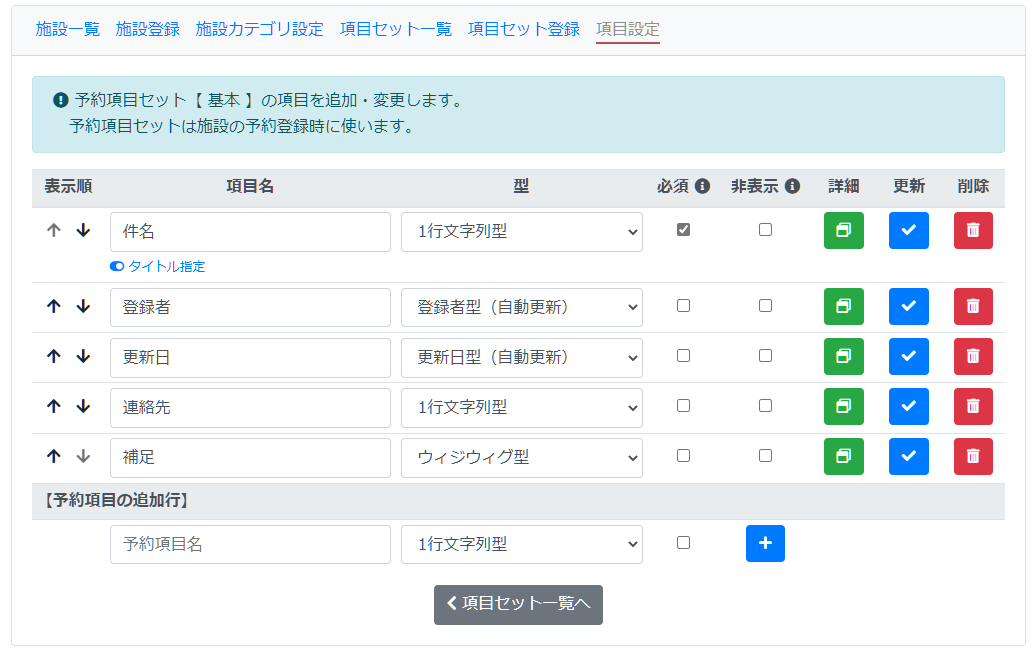This screenshot has height=655, width=1034.
Task: Check 必須 for 登録者 row
Action: point(683,305)
